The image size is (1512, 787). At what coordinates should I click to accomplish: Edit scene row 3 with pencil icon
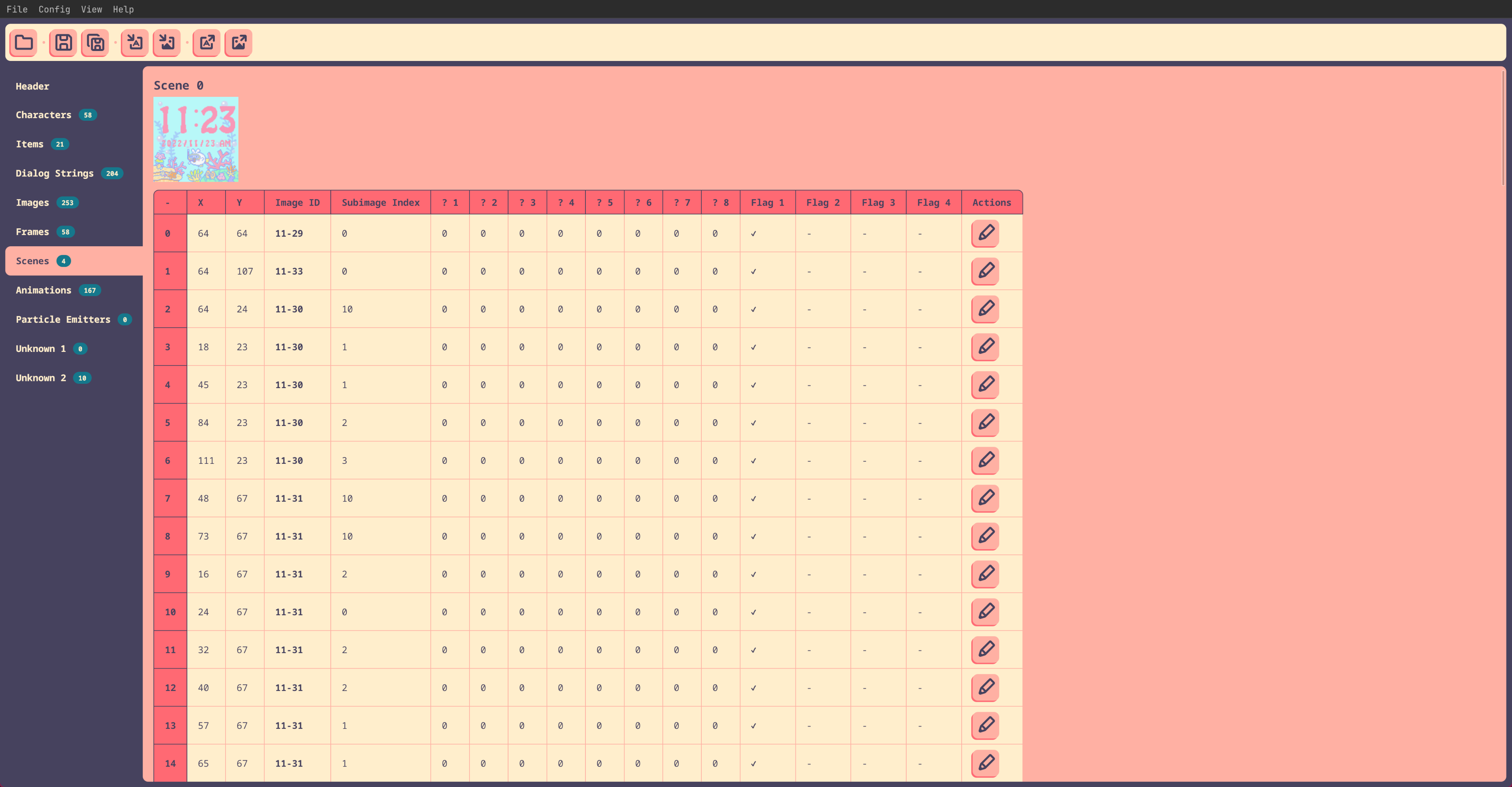[x=986, y=346]
